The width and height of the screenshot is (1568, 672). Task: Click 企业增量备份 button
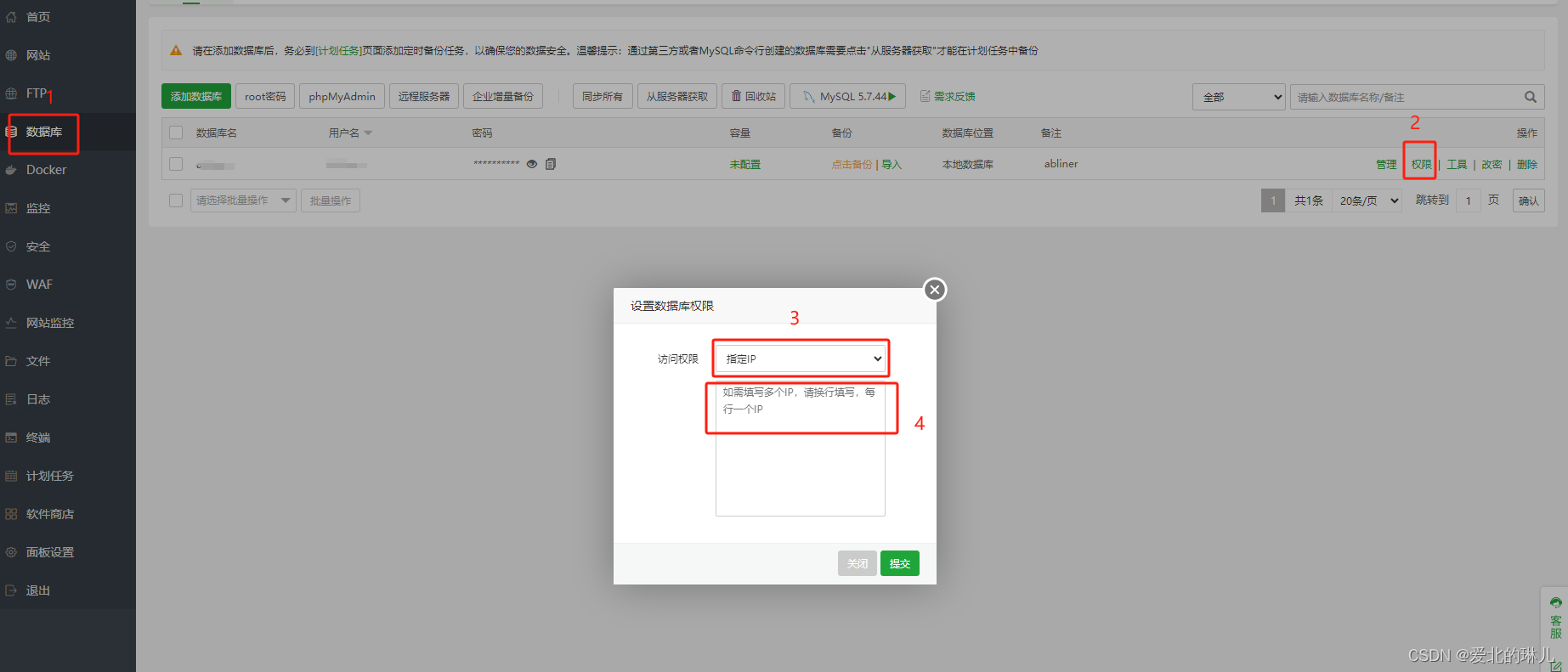[x=503, y=96]
